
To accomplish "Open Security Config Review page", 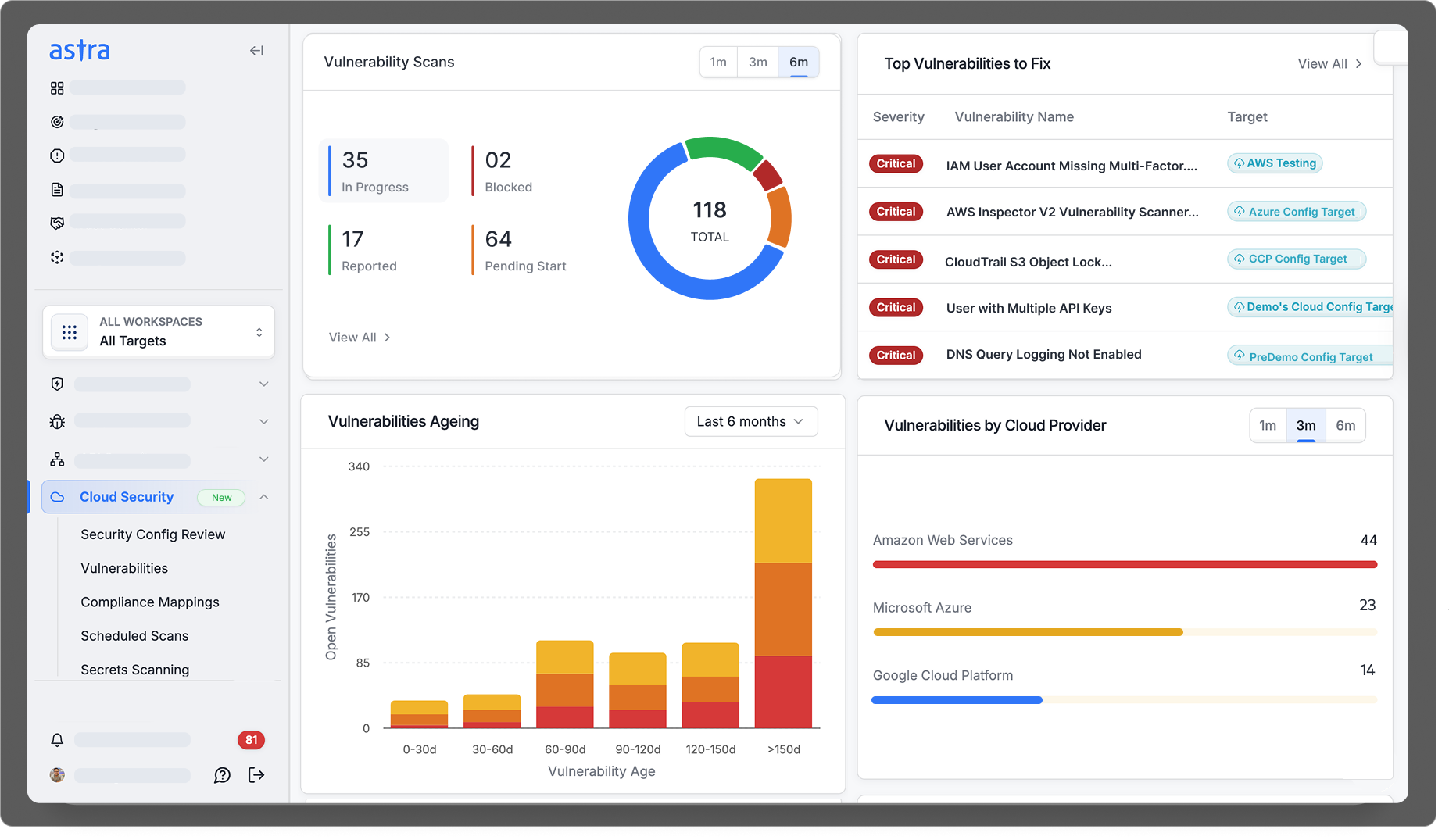I will pos(152,534).
